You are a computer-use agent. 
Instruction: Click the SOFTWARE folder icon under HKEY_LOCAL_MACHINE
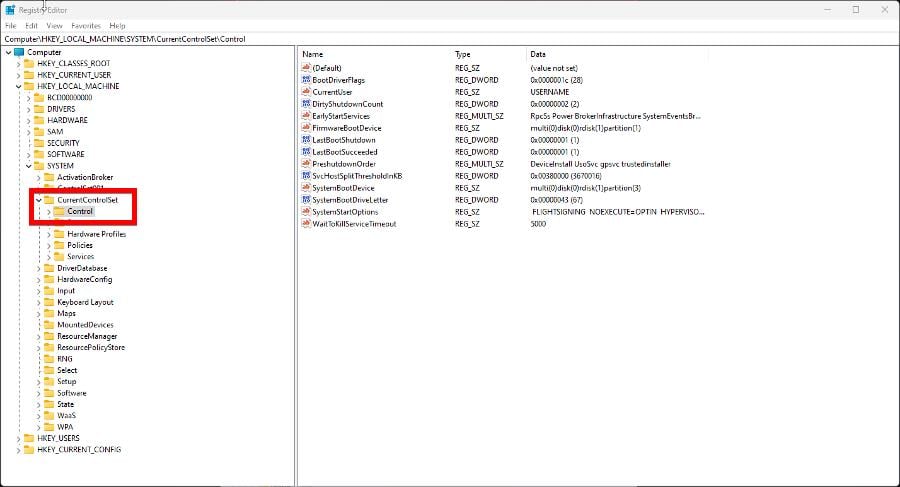39,154
